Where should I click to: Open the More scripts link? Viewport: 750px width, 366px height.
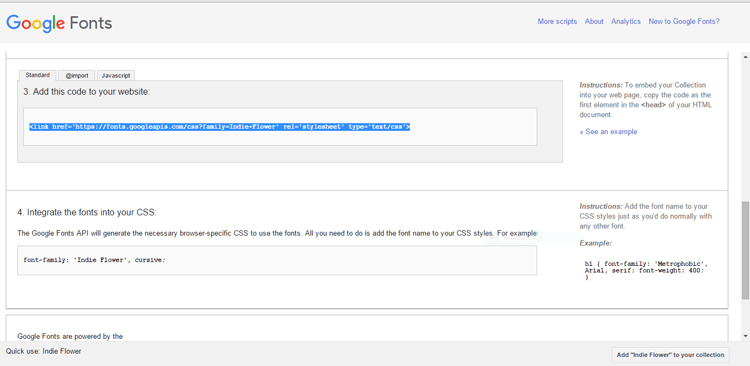(557, 22)
